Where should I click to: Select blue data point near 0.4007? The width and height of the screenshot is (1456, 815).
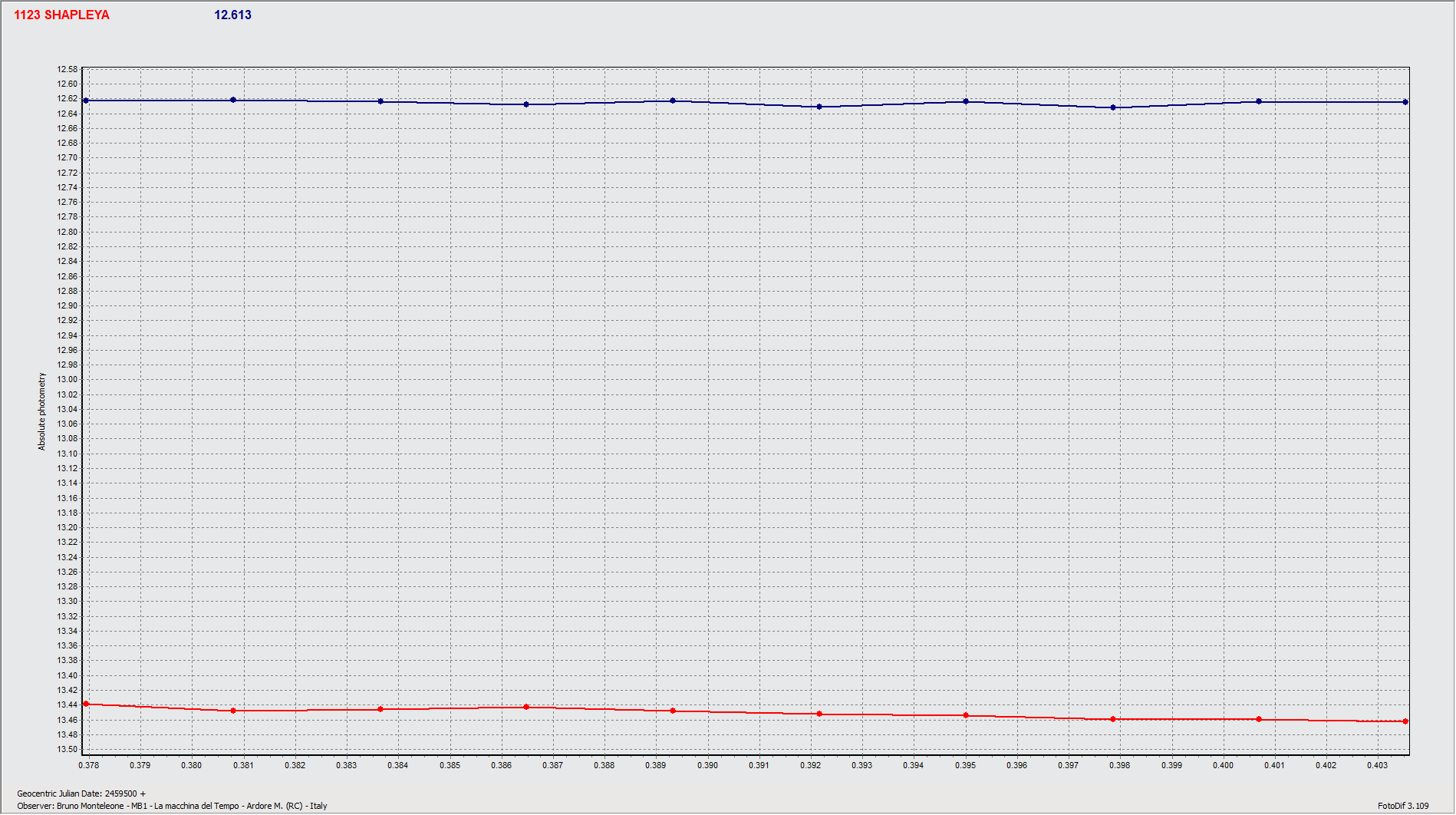tap(1259, 101)
